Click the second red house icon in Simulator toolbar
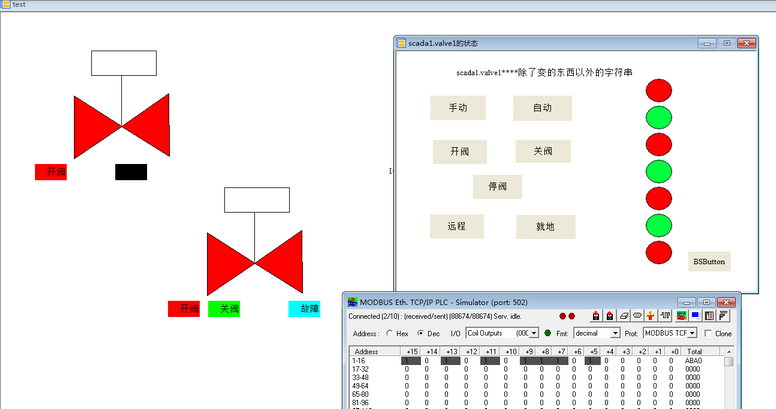The image size is (776, 409). [x=610, y=315]
